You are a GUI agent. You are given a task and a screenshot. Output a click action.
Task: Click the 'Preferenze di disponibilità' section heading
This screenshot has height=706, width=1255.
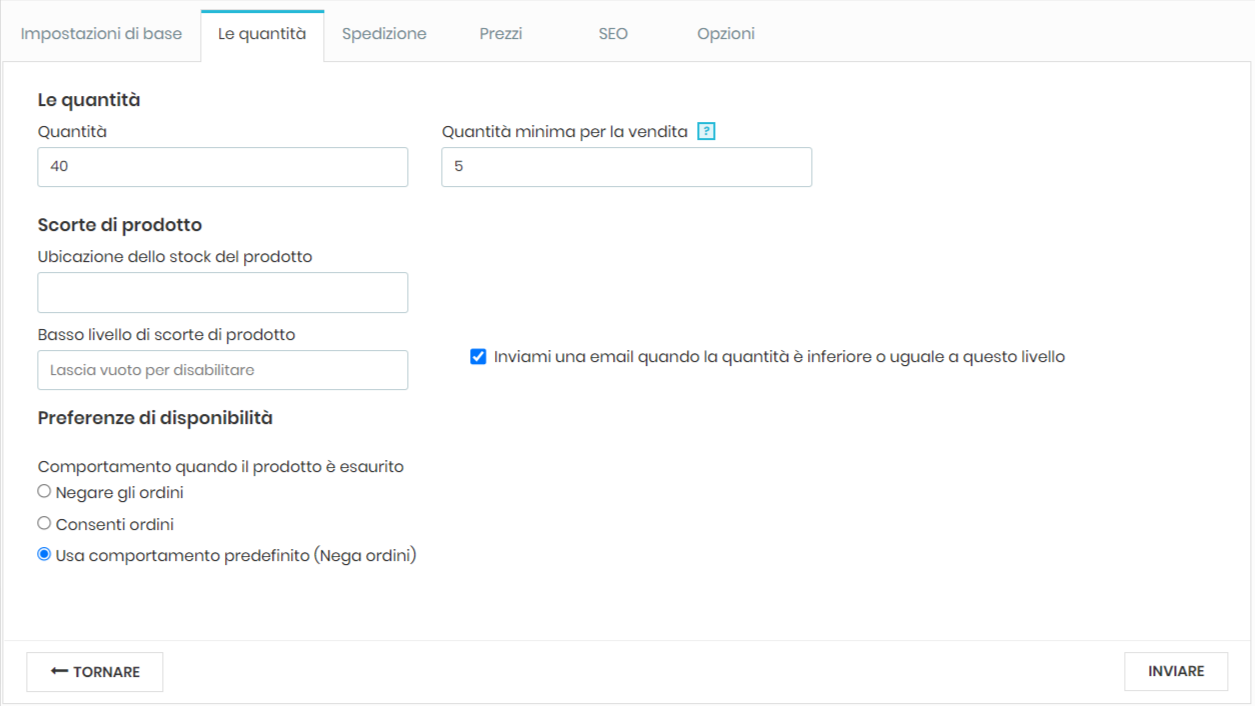pyautogui.click(x=155, y=418)
